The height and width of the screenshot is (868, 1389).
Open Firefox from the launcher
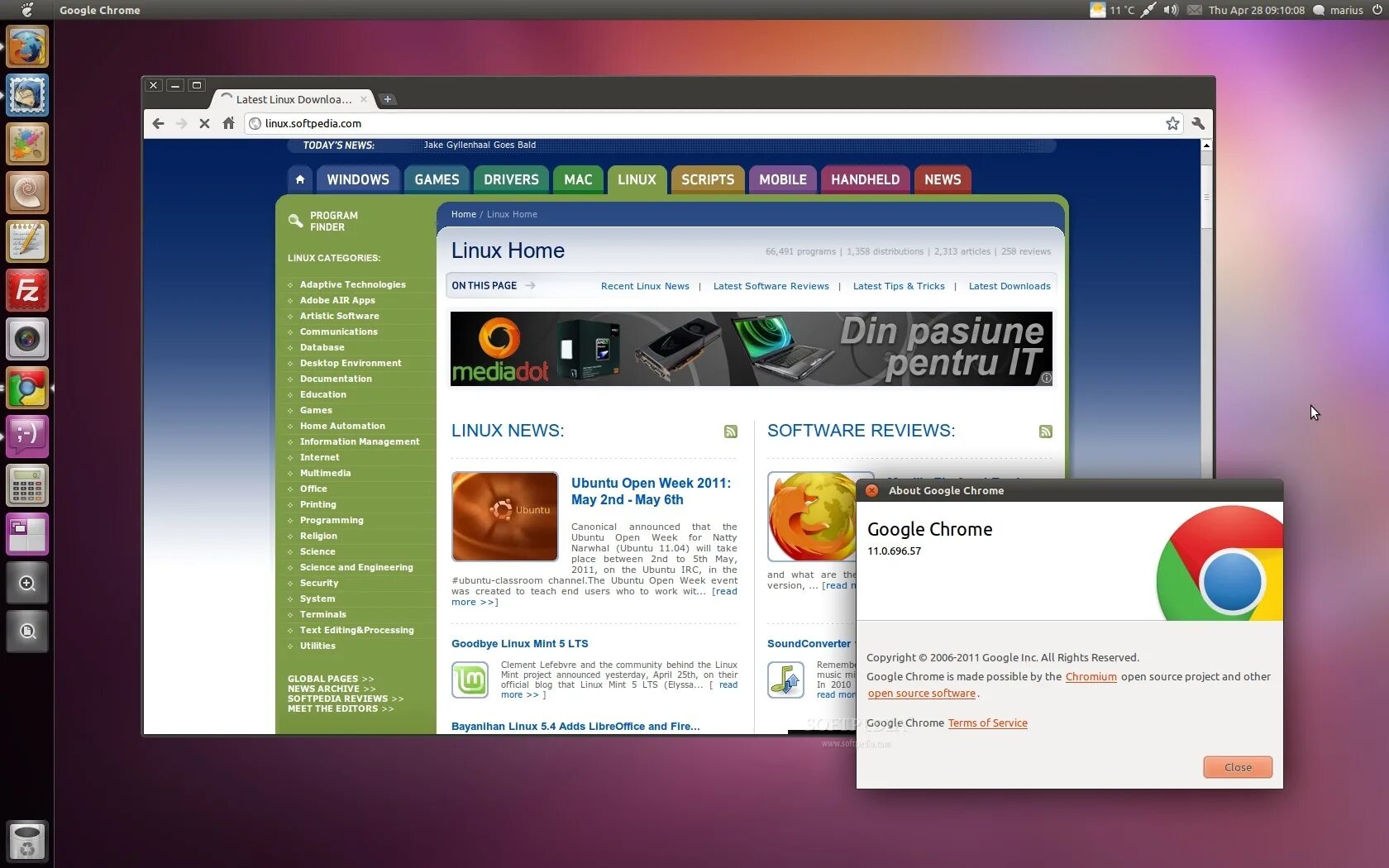click(x=27, y=46)
